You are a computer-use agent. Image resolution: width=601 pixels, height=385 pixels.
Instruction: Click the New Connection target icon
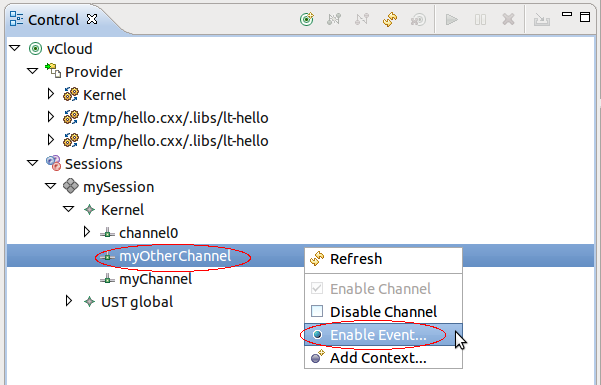[307, 19]
